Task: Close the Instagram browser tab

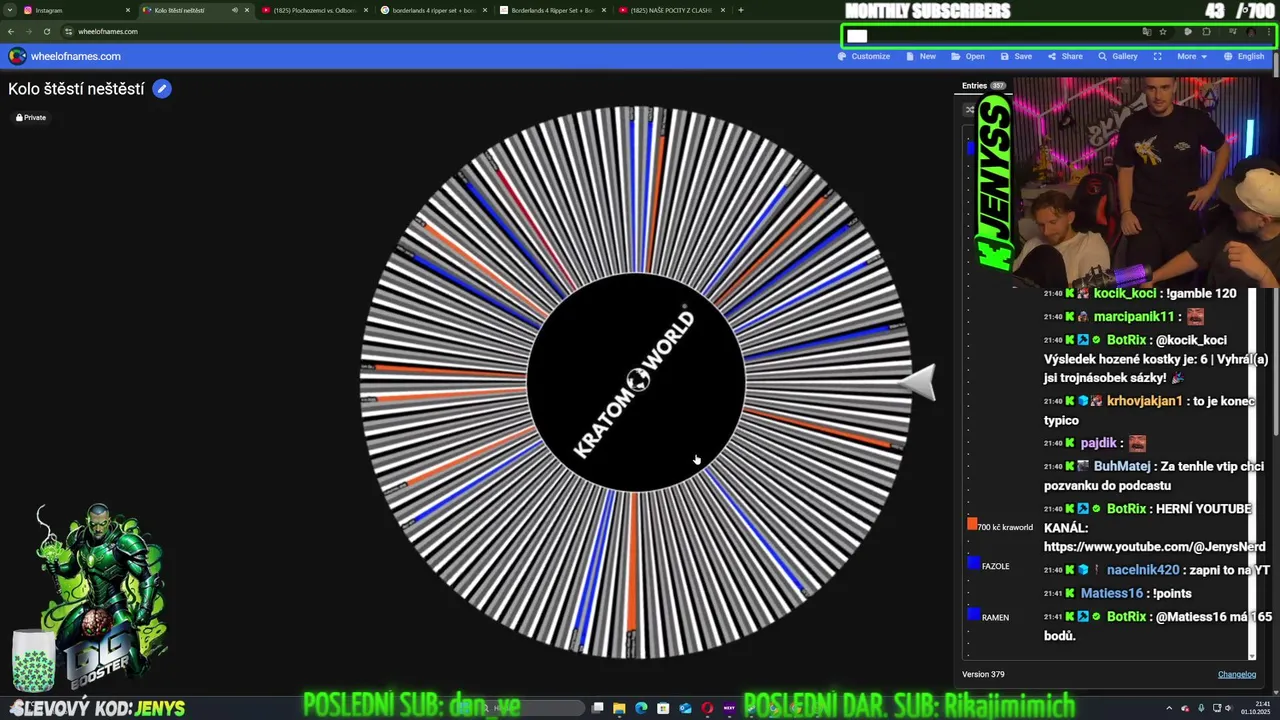Action: 128,10
